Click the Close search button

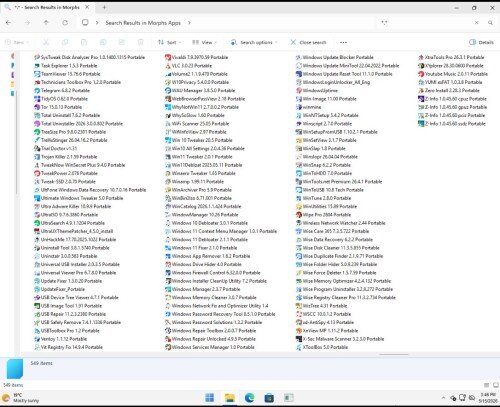tap(308, 42)
